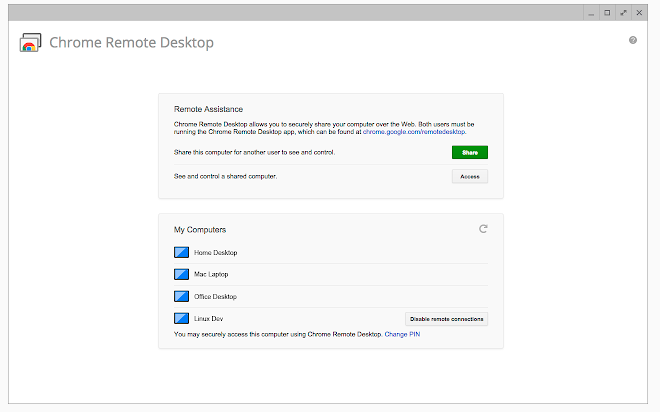Refresh the My Computers list

483,229
